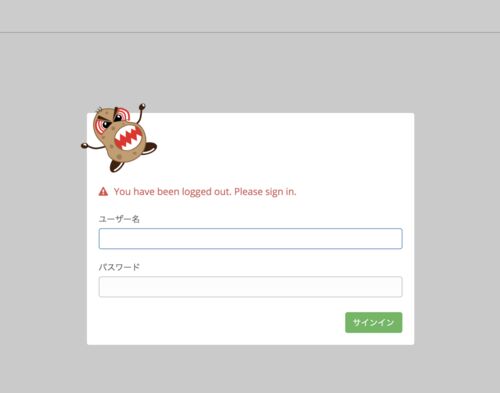
Task: Click the "You have been logged out" message
Action: click(x=172, y=192)
